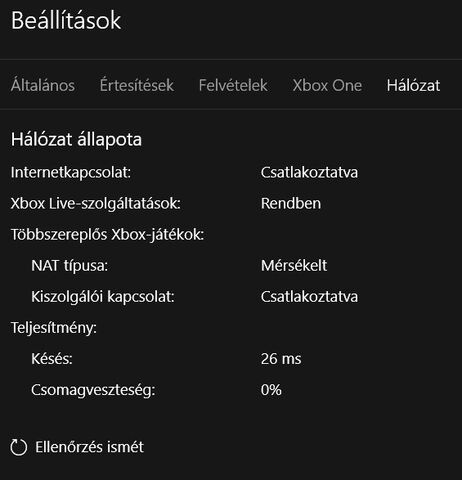This screenshot has width=462, height=480.
Task: Click the Rendben status value
Action: 291,203
